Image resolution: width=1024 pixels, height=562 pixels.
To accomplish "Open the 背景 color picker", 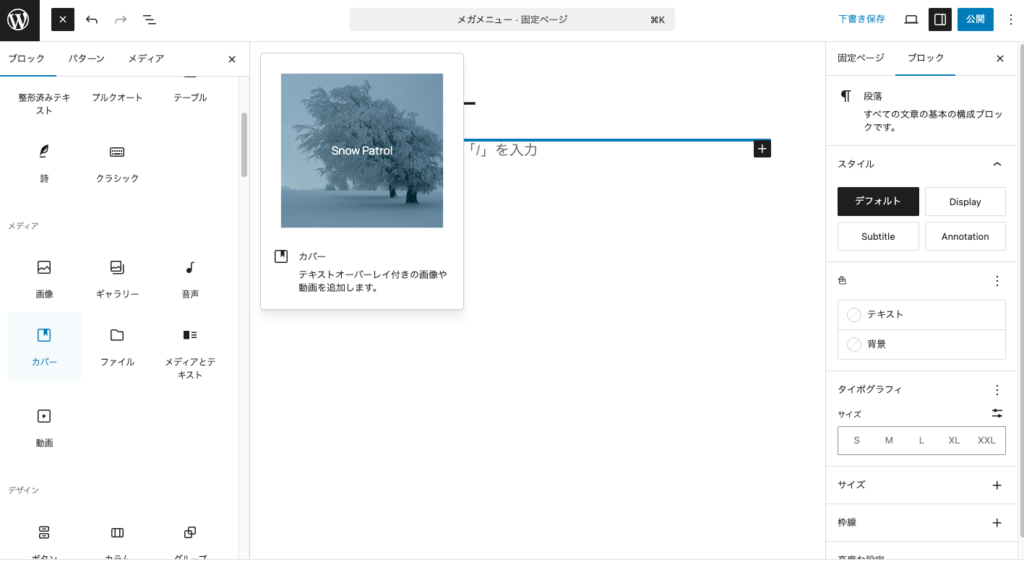I will click(921, 345).
